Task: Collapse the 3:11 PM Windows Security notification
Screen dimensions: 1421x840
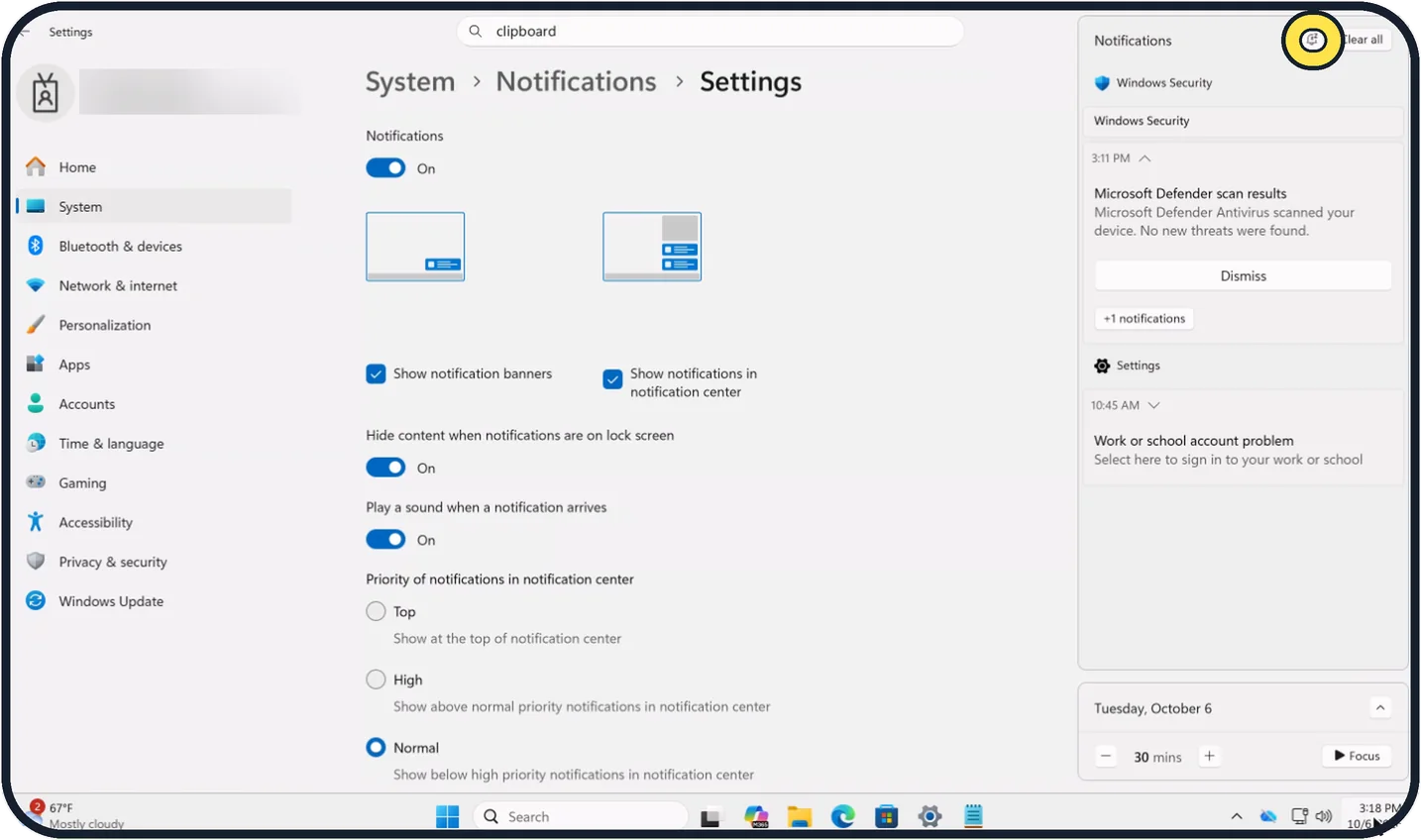Action: click(1145, 158)
